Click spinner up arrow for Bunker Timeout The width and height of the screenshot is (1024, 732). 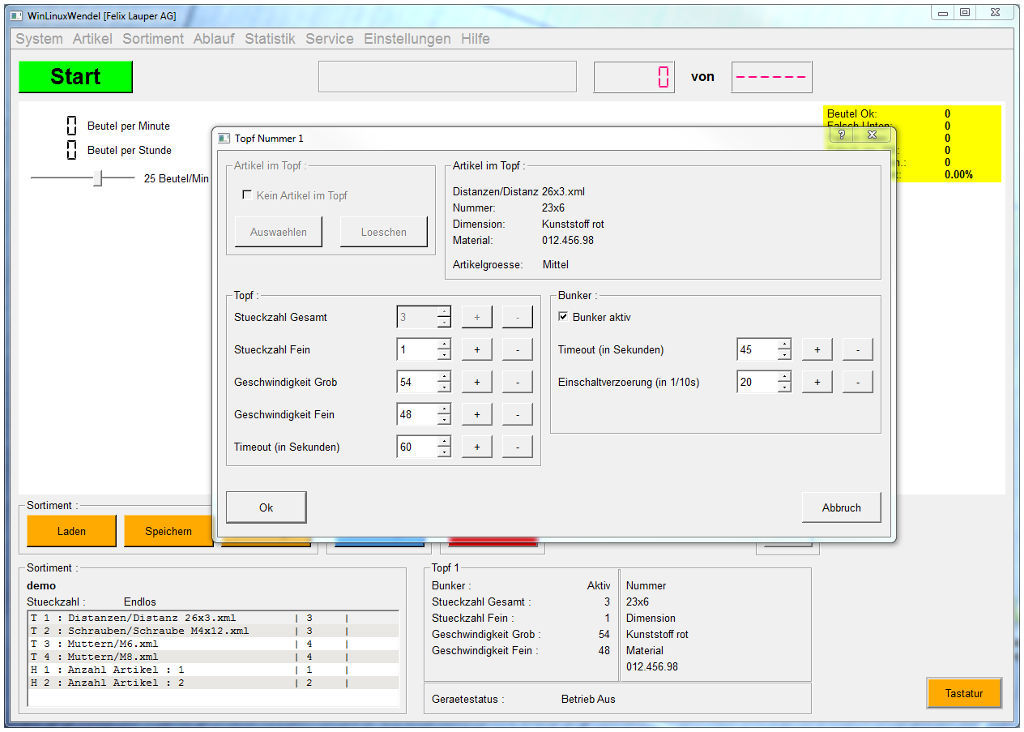pyautogui.click(x=784, y=344)
